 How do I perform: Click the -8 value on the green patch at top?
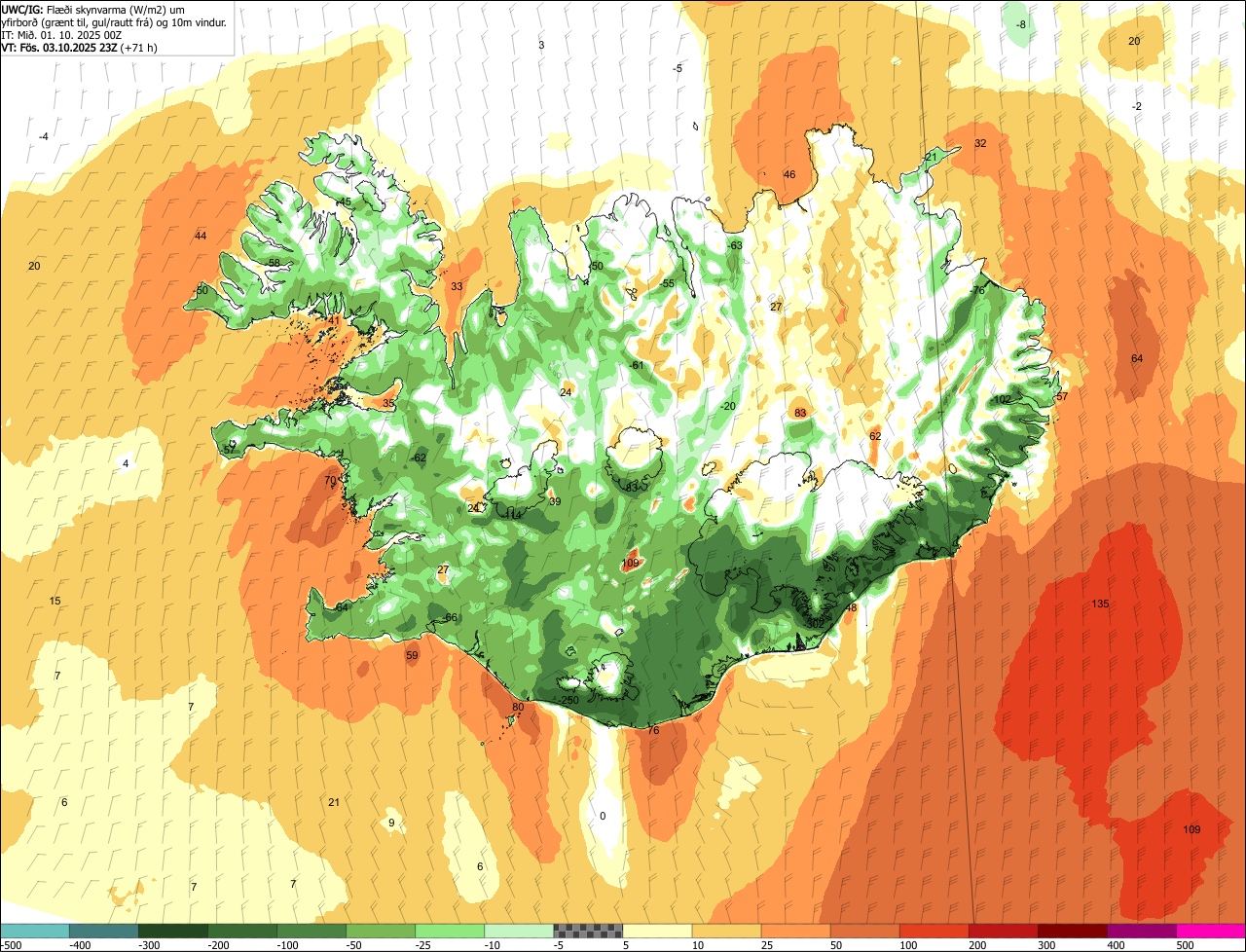tap(1020, 24)
